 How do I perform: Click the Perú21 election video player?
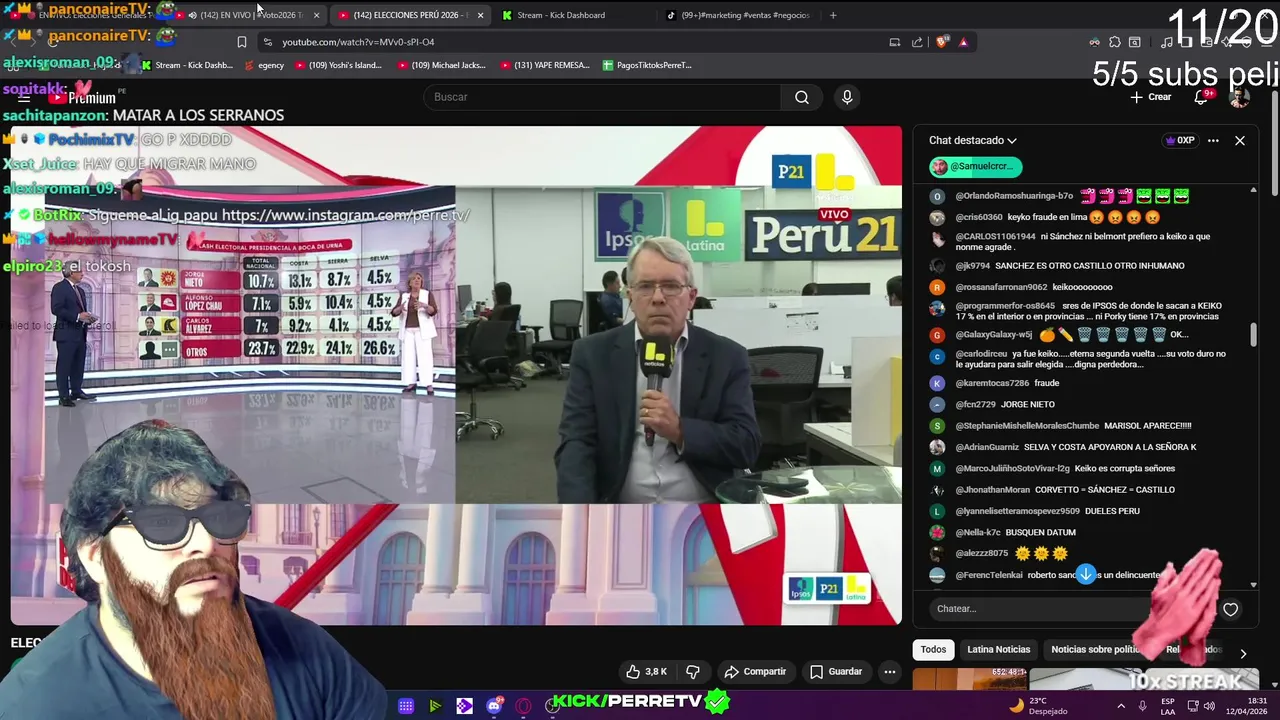[x=456, y=375]
